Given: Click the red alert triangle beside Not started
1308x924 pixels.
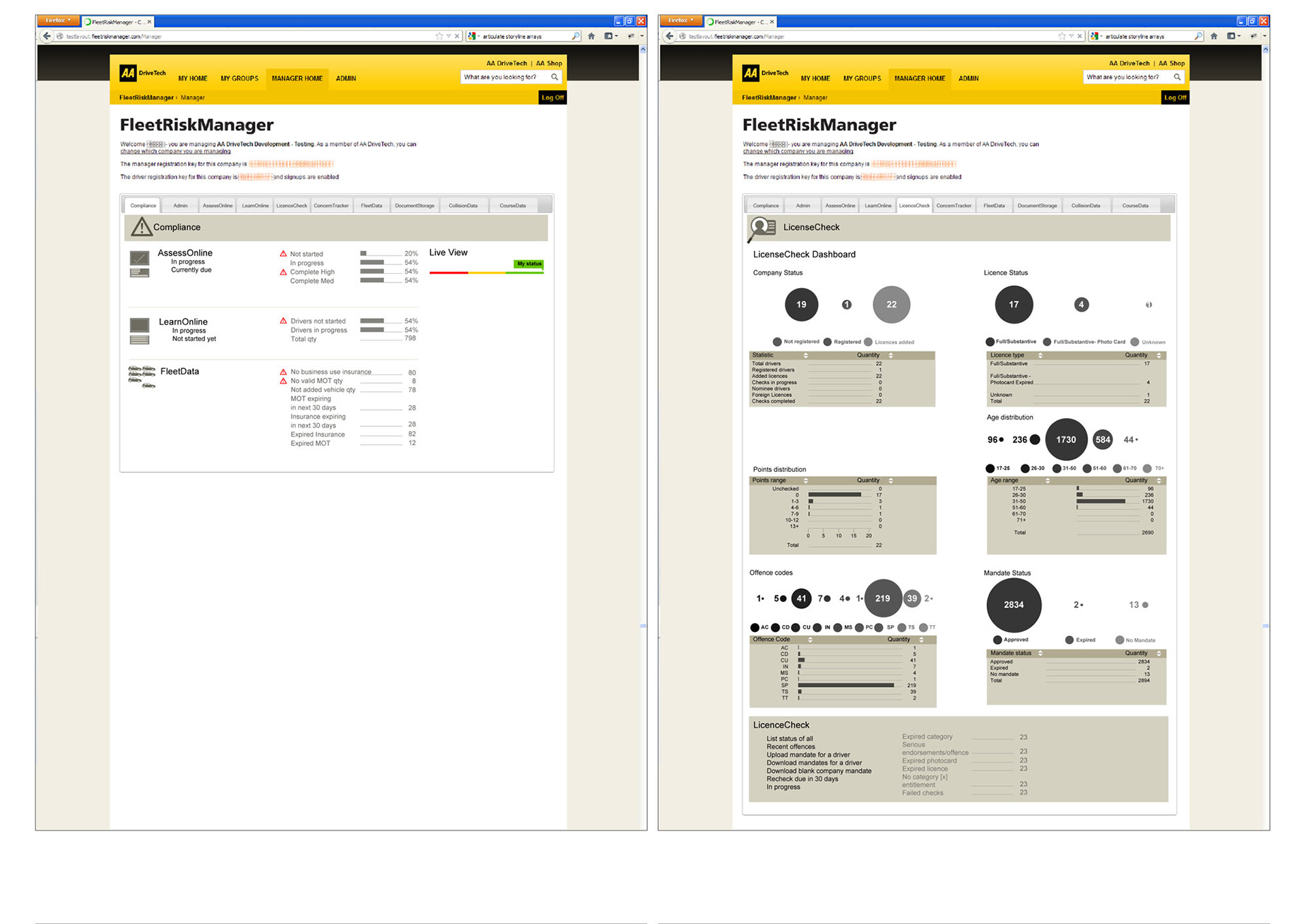Looking at the screenshot, I should coord(283,253).
